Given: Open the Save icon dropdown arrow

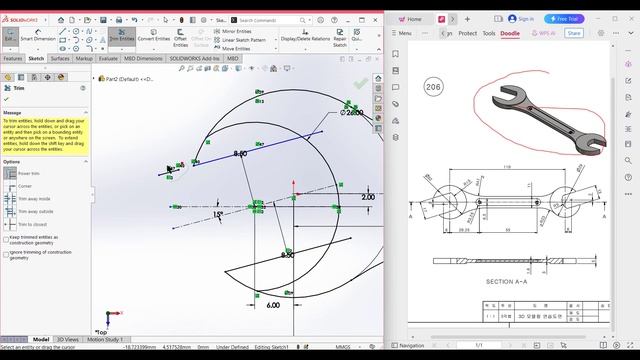Looking at the screenshot, I should point(110,20).
